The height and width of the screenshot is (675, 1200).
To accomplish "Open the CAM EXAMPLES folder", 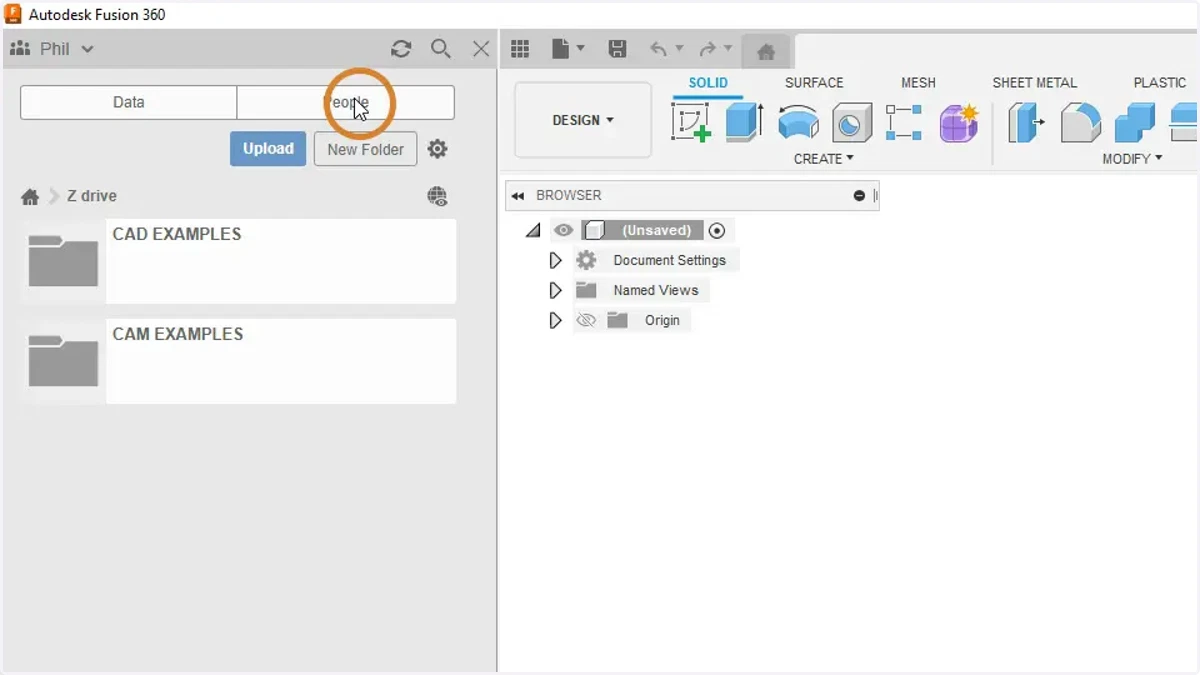I will point(238,361).
